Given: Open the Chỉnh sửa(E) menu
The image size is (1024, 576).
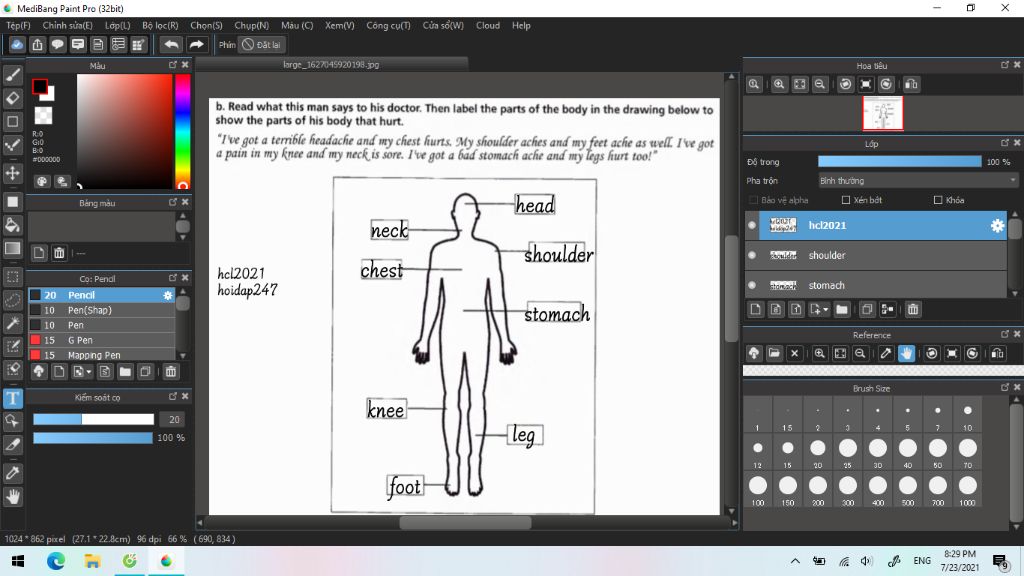Looking at the screenshot, I should coord(67,25).
